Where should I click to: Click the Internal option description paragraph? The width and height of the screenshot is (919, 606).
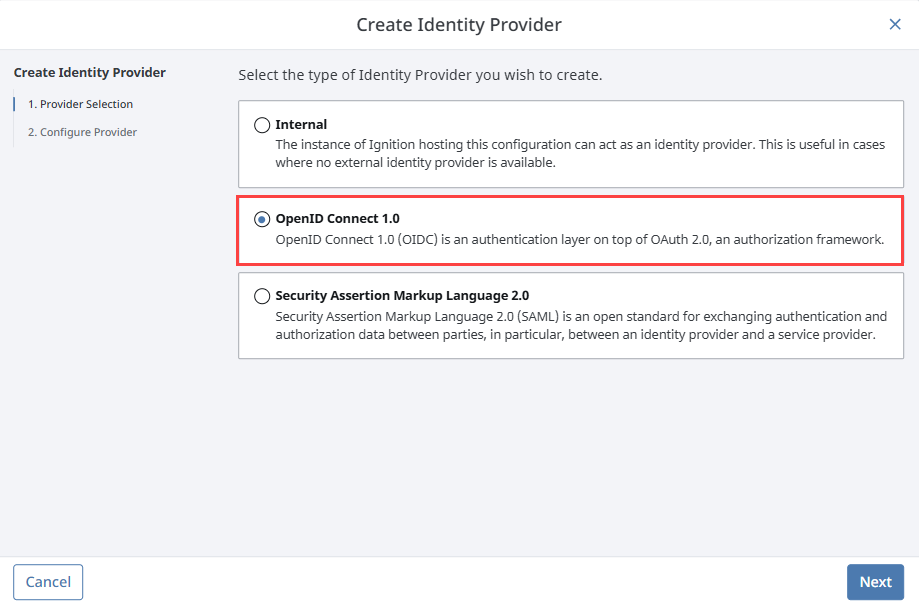pos(580,154)
